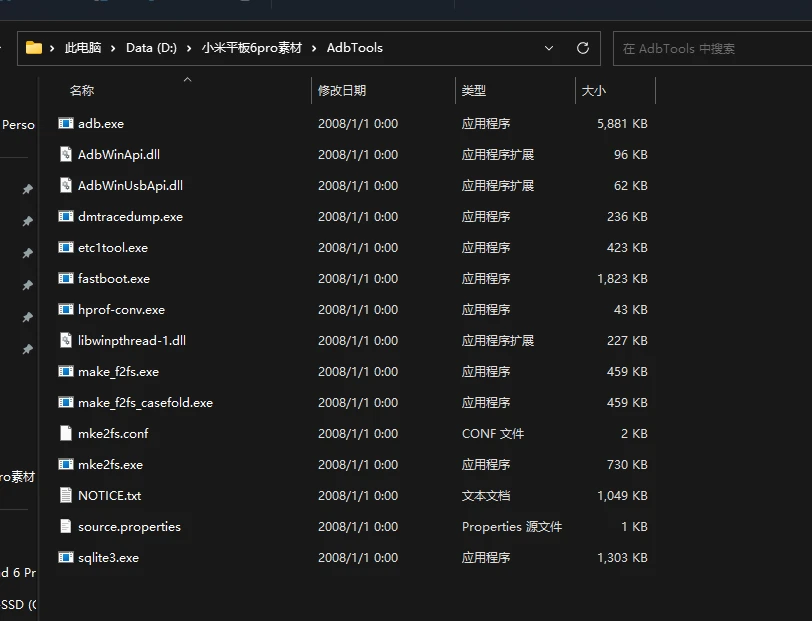Click the Properties 源文件 type cell
The height and width of the screenshot is (621, 812).
point(512,526)
